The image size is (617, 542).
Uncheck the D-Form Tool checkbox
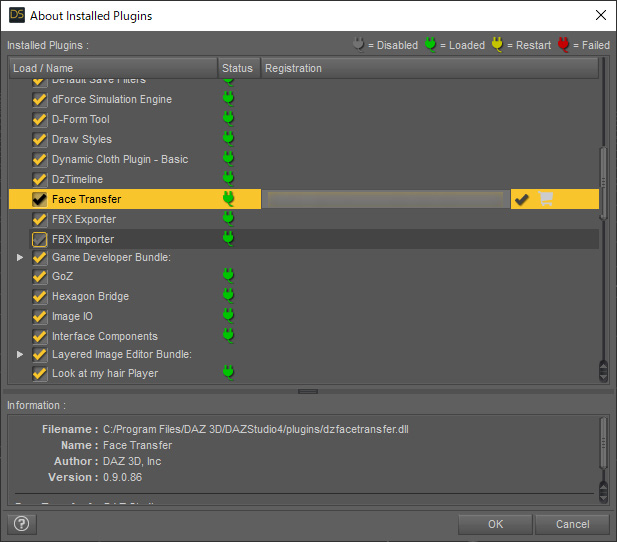[x=40, y=119]
